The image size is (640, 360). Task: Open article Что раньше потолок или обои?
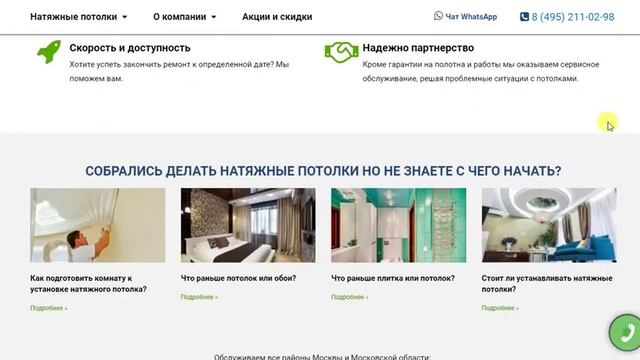[238, 278]
